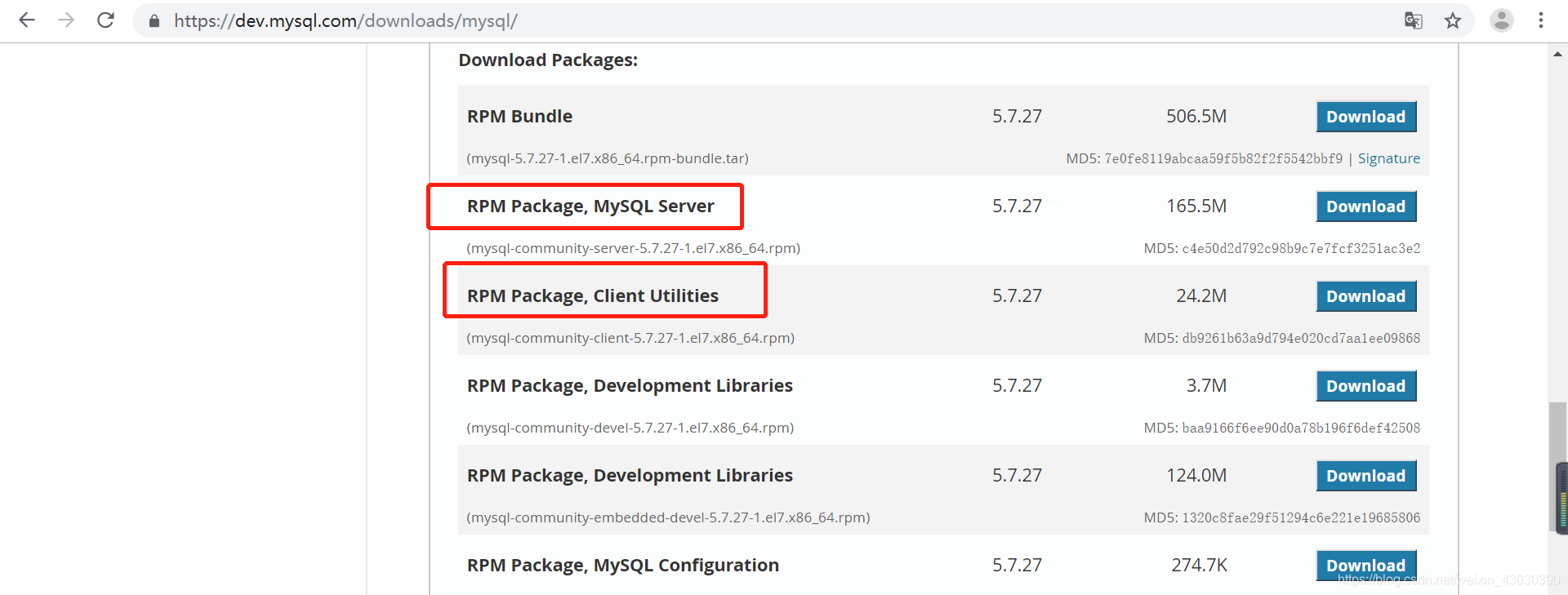Download the MySQL Configuration RPM package
The width and height of the screenshot is (1568, 595).
coord(1365,565)
